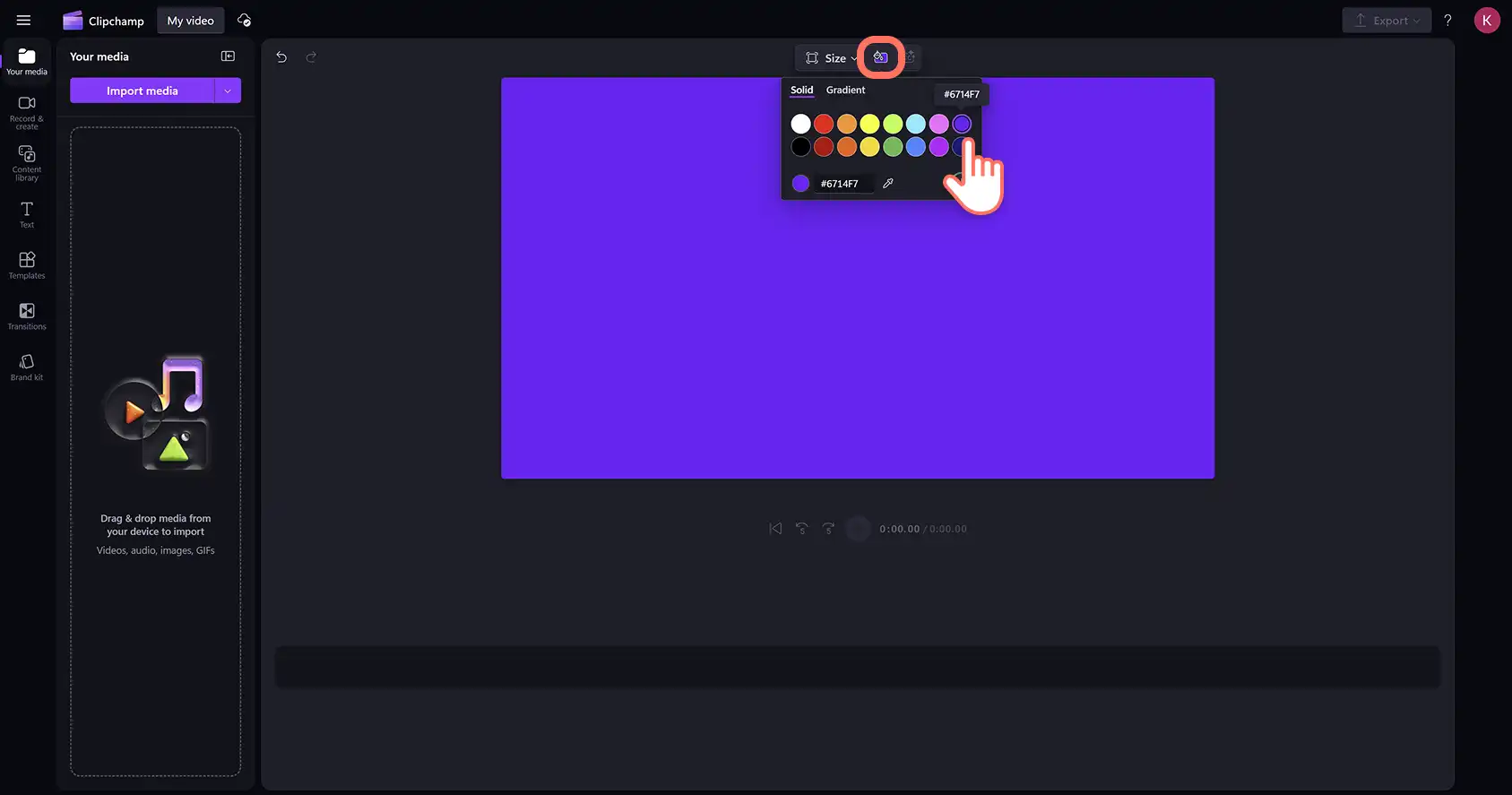Click the undo arrow
This screenshot has height=795, width=1512.
281,57
